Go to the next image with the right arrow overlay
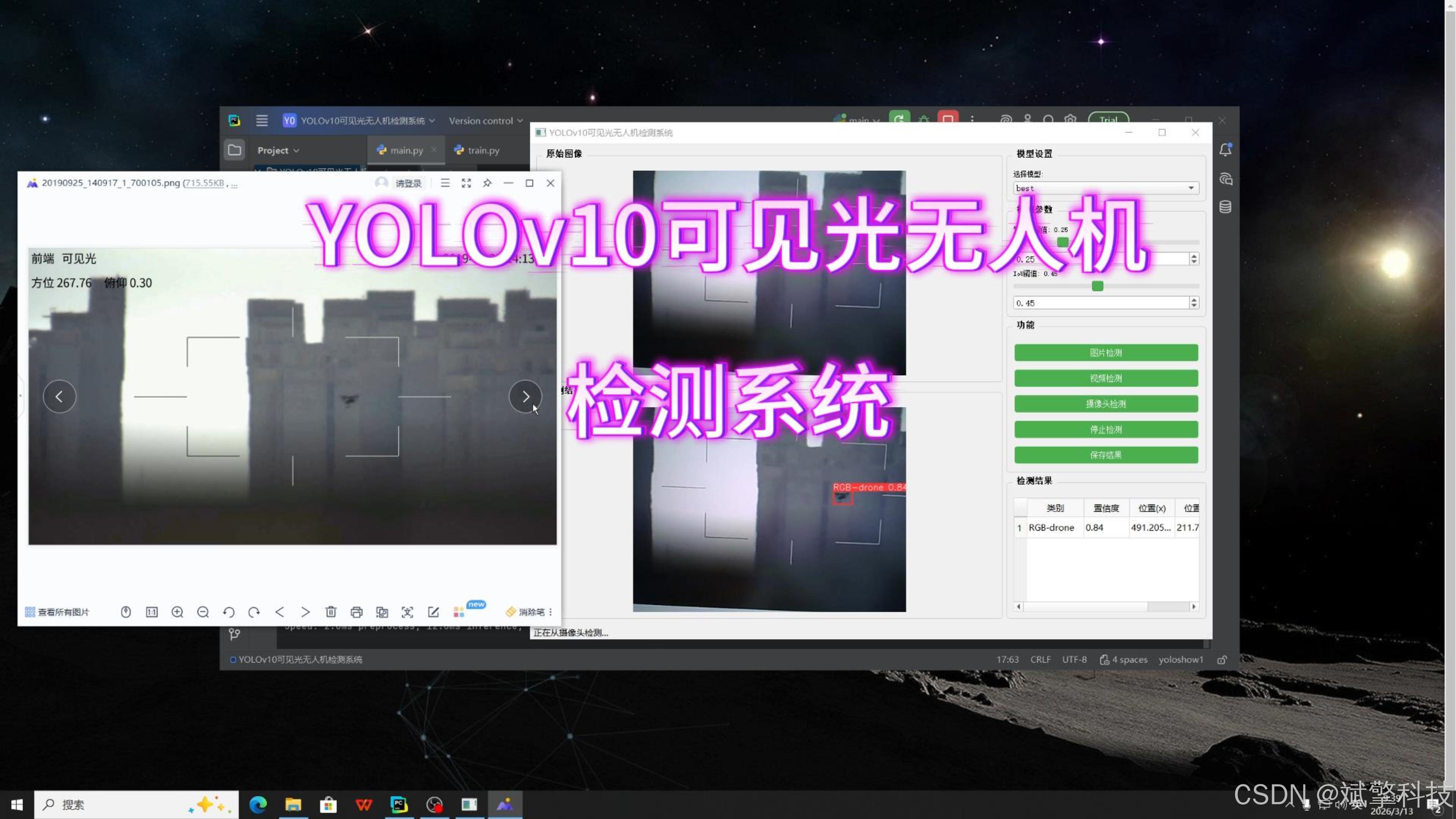 tap(525, 397)
